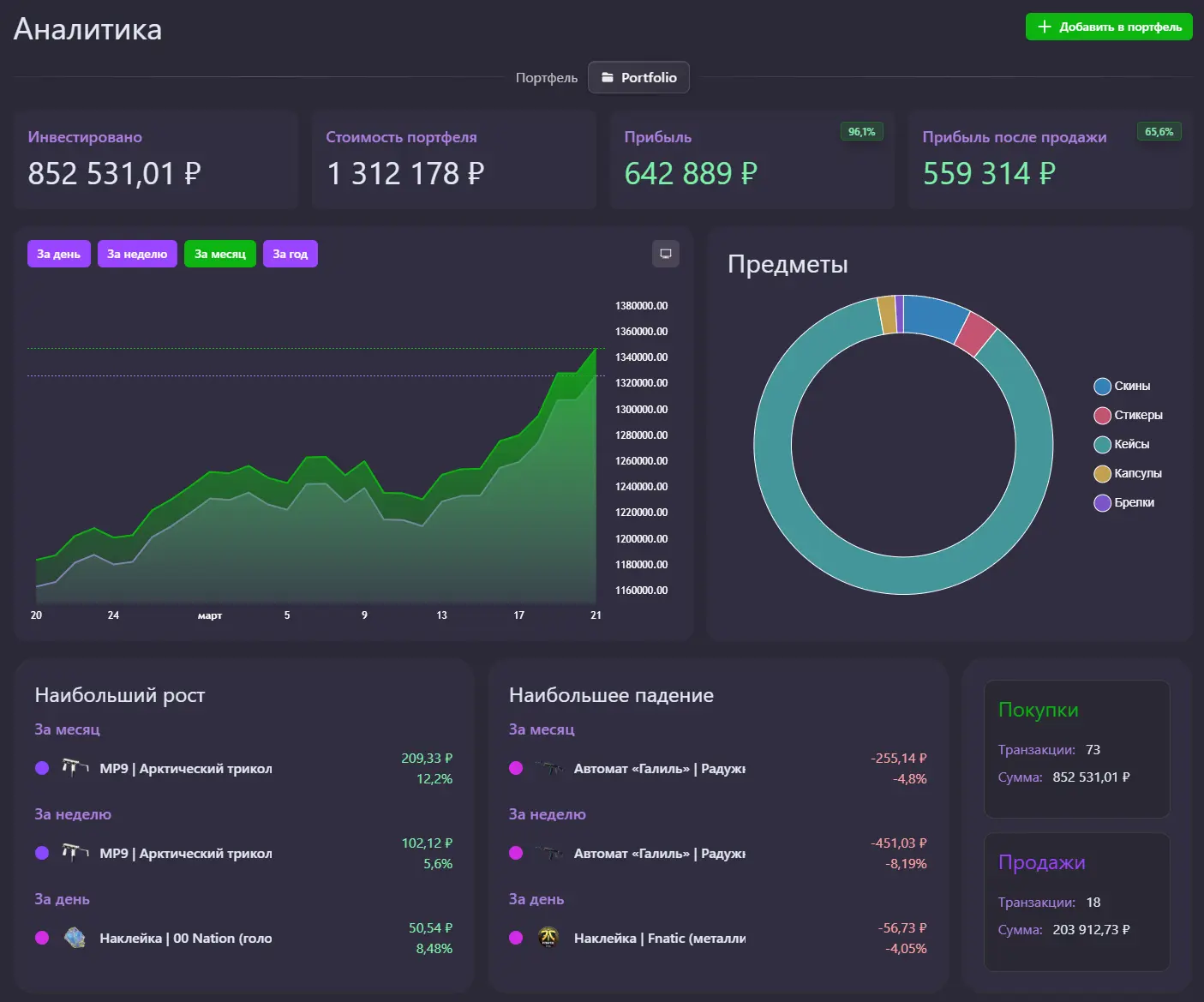The width and height of the screenshot is (1204, 1002).
Task: Select the За неделю chart period
Action: pyautogui.click(x=137, y=254)
